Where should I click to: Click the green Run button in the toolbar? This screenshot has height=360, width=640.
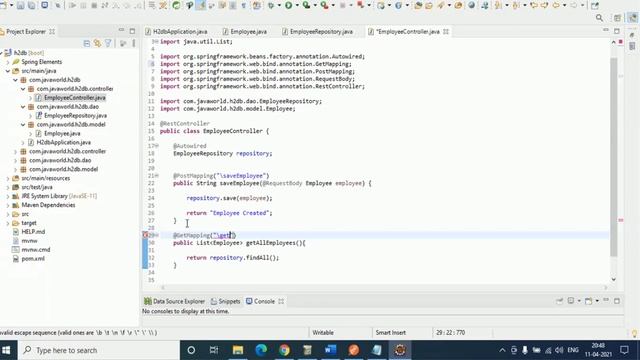[x=288, y=5]
